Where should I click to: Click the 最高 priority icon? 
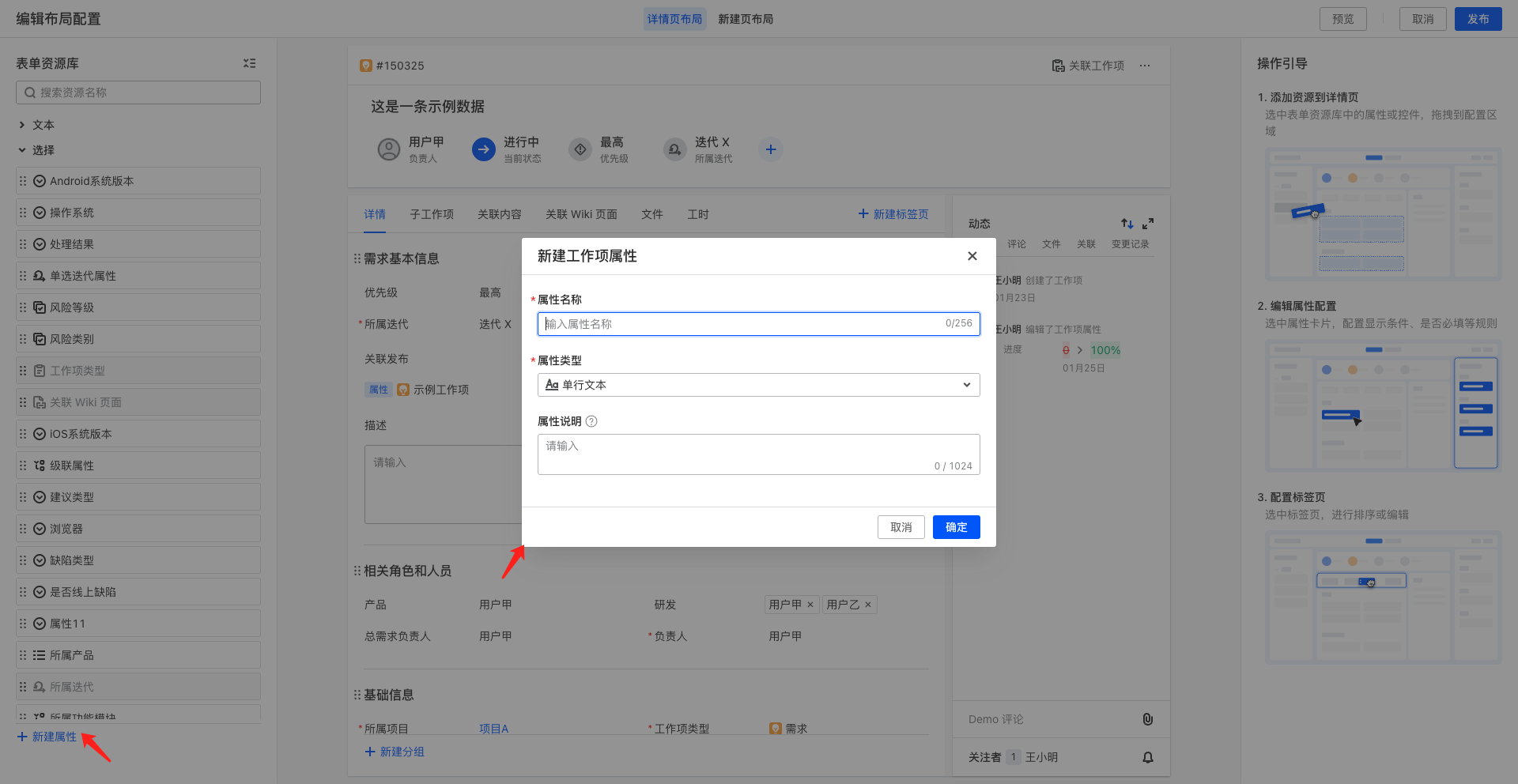click(580, 149)
